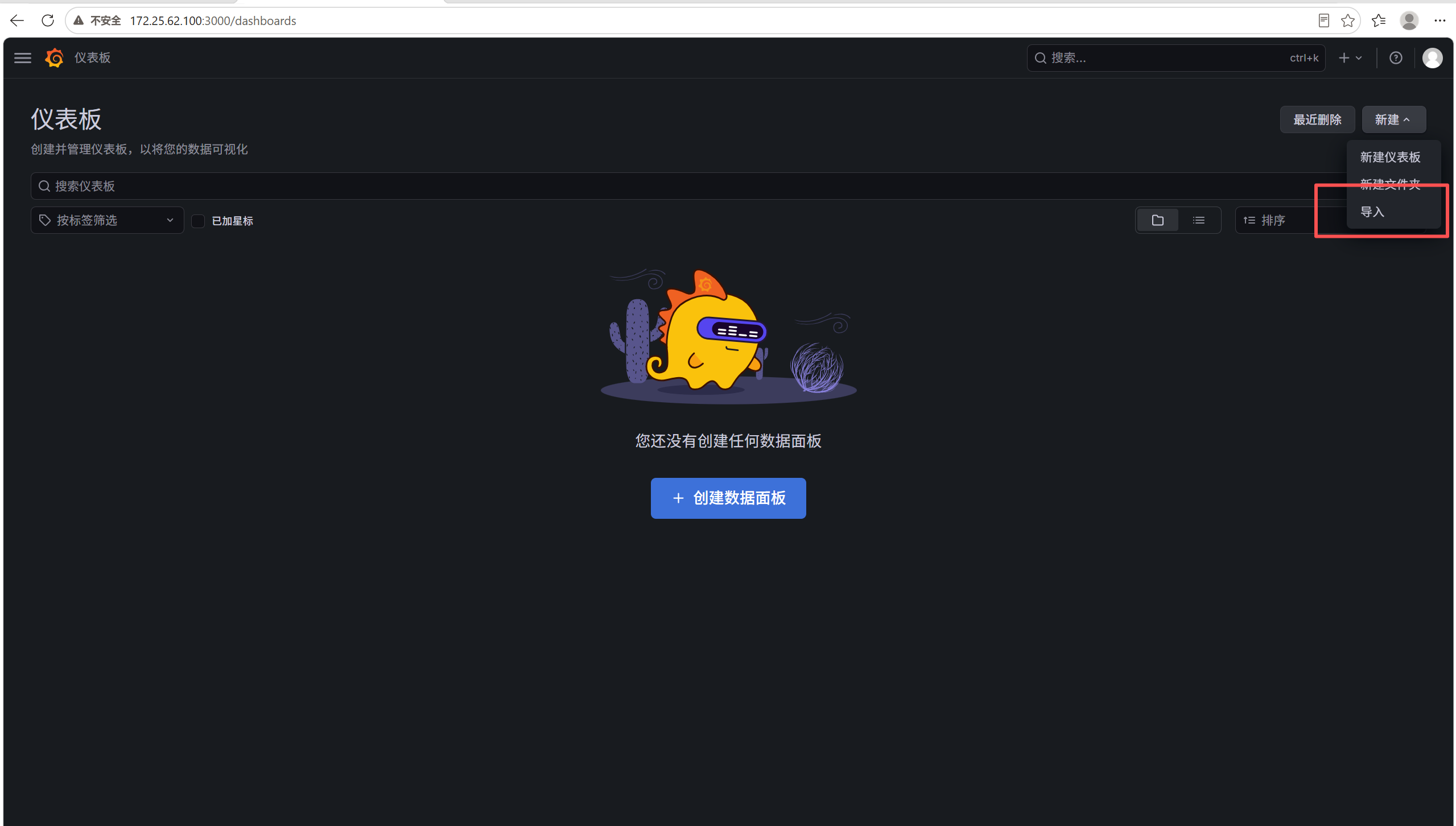This screenshot has width=1456, height=826.
Task: Enable the 已加星标 starred checkbox
Action: coord(198,221)
